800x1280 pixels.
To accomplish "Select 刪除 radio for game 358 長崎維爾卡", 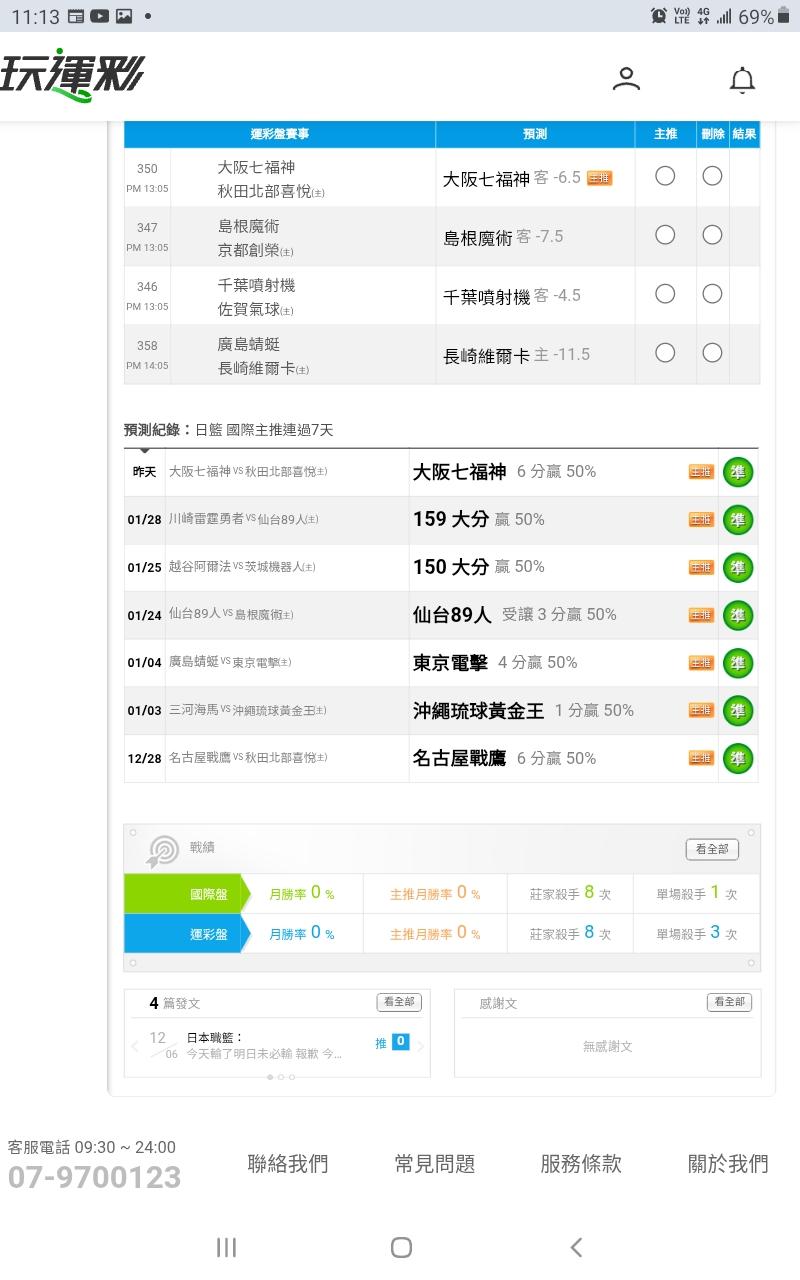I will 712,353.
